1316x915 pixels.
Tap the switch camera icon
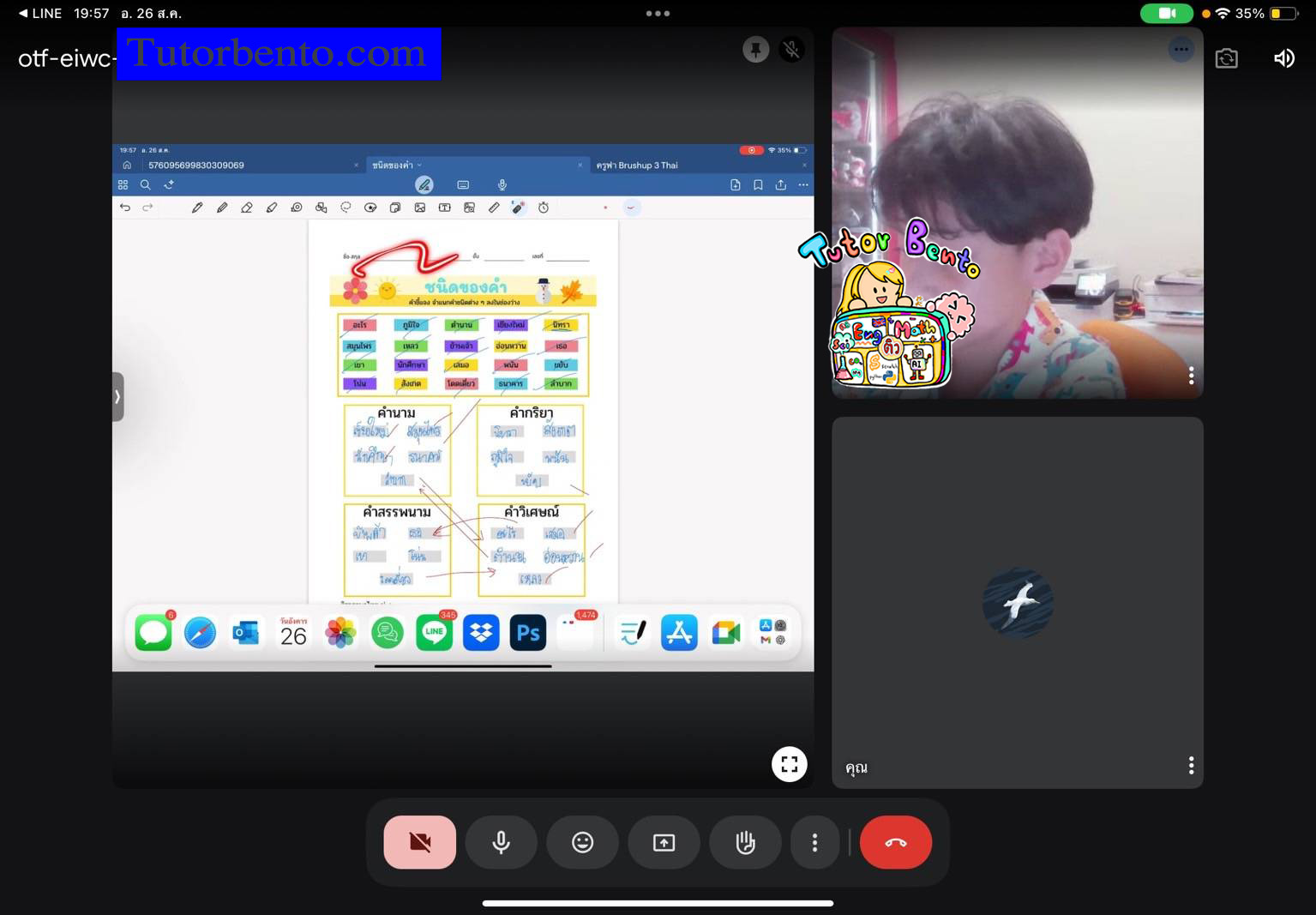[x=1226, y=58]
